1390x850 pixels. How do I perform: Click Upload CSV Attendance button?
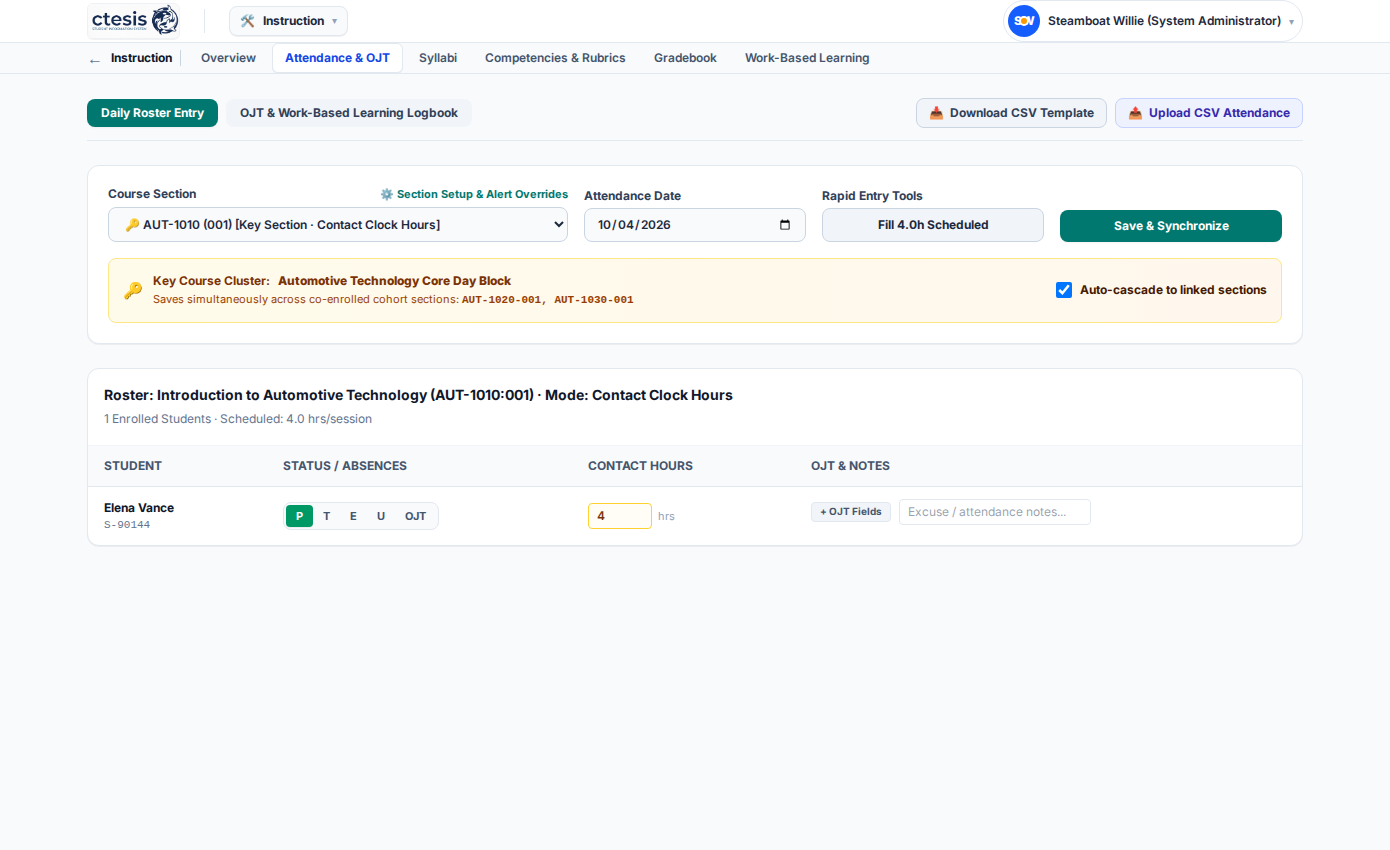(x=1209, y=113)
